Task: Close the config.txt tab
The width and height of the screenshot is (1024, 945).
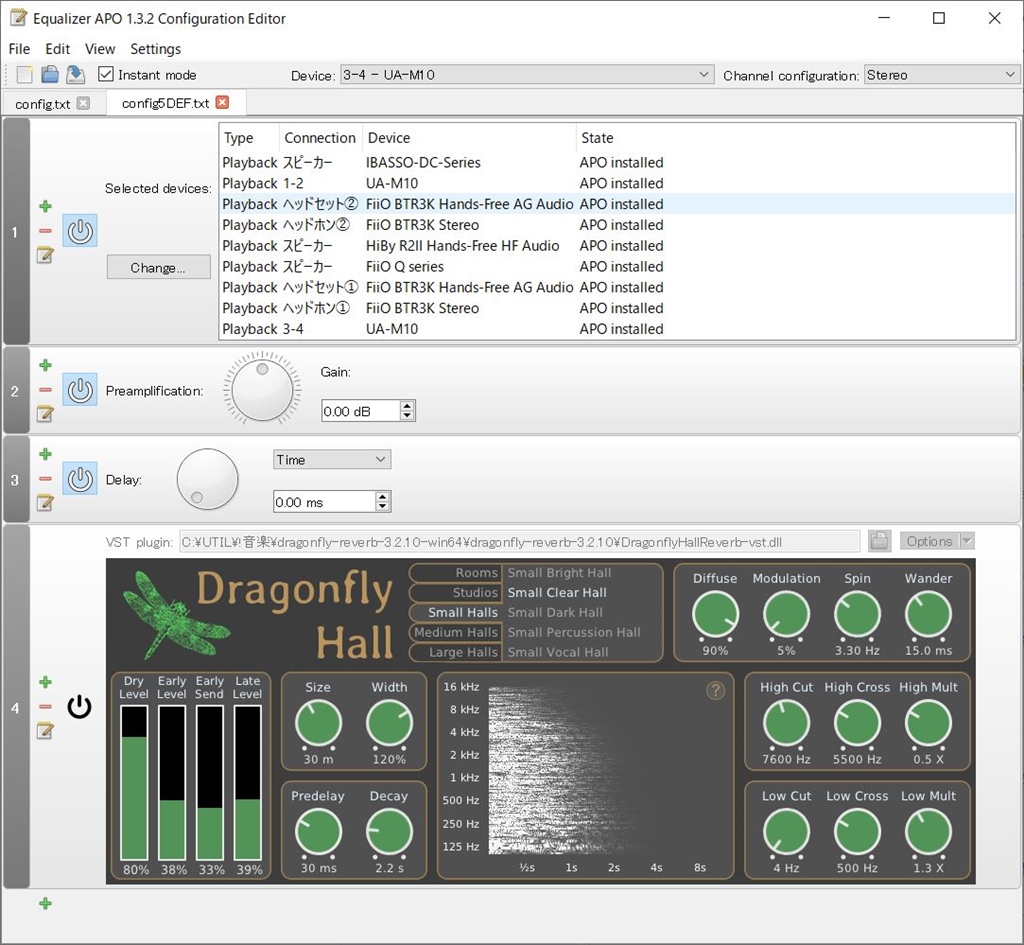Action: 83,103
